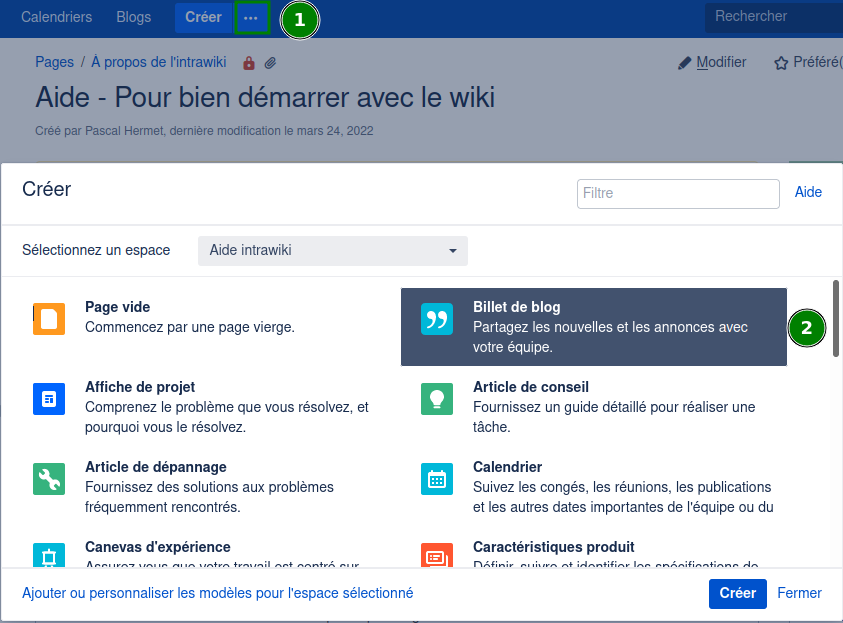
Task: Open the Blogs menu item
Action: (x=134, y=17)
